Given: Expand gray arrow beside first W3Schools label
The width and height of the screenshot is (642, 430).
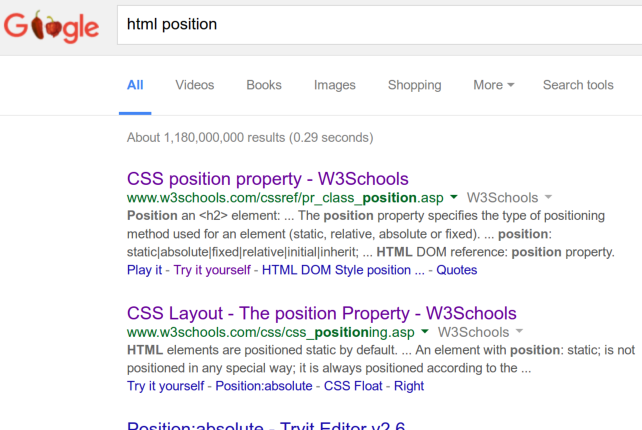Looking at the screenshot, I should 548,197.
